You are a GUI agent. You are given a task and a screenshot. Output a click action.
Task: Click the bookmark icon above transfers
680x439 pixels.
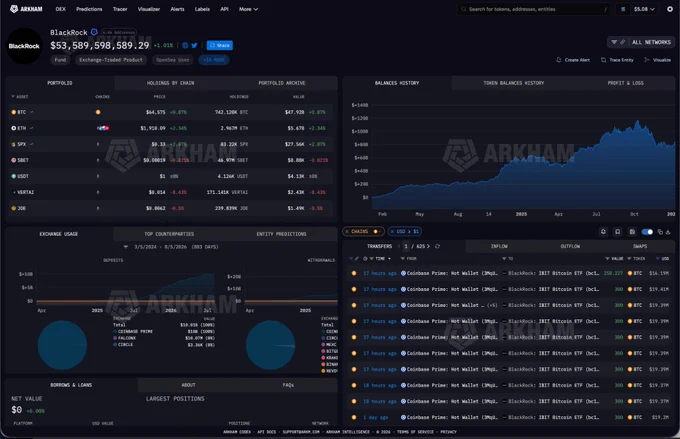618,232
